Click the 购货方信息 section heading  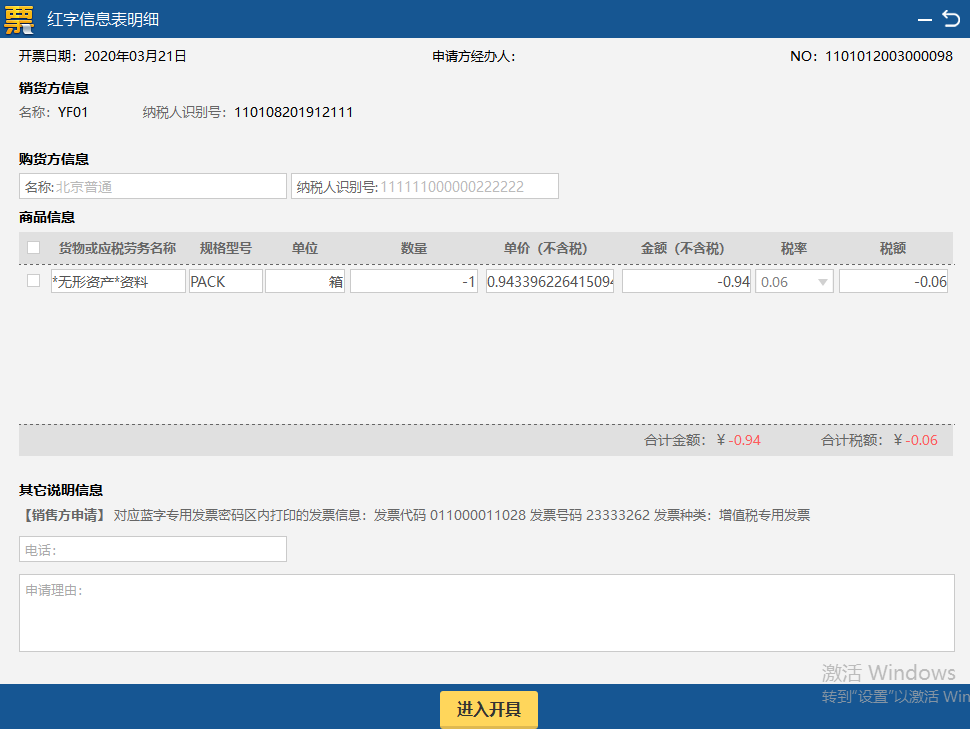[x=54, y=159]
